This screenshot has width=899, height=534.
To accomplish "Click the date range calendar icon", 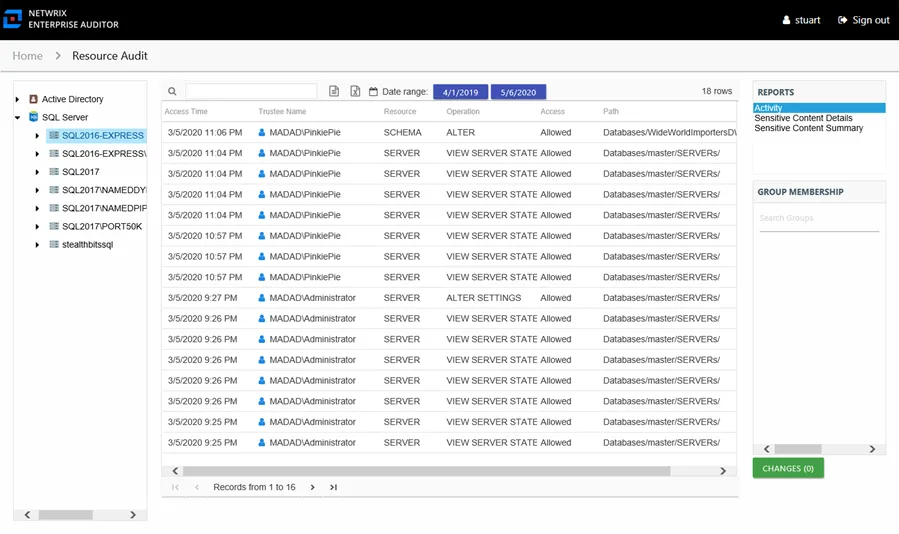I will (x=373, y=91).
